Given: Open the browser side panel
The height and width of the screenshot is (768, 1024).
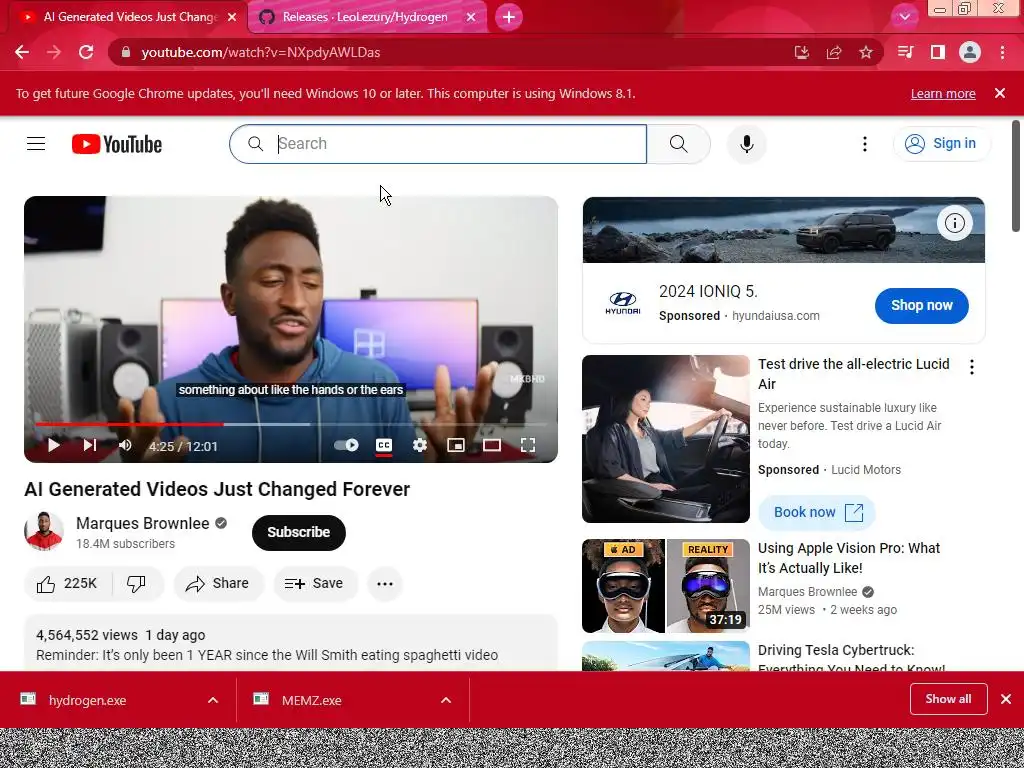Looking at the screenshot, I should point(938,52).
